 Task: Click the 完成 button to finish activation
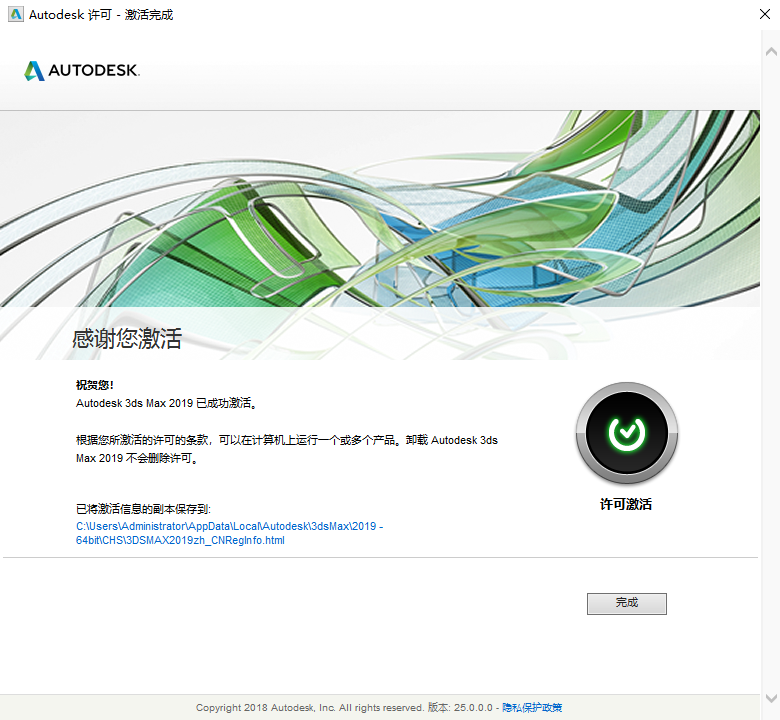point(626,603)
